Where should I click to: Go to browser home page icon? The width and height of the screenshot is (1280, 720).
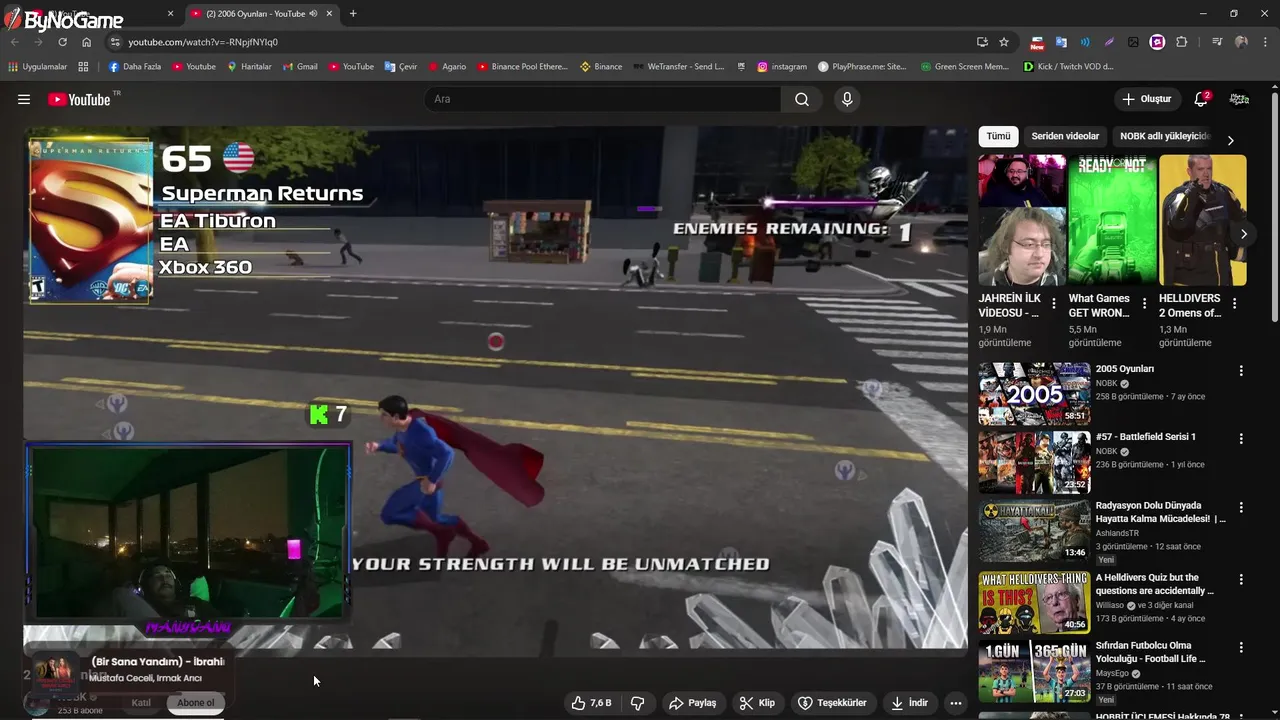[87, 42]
